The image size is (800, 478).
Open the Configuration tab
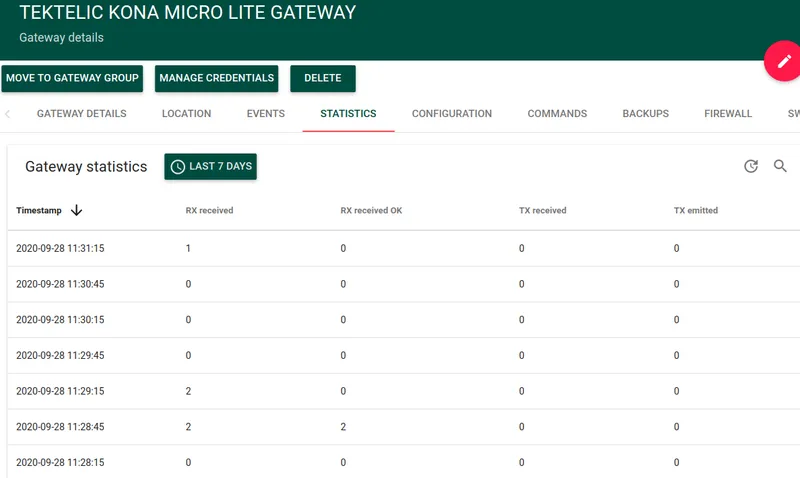click(452, 114)
